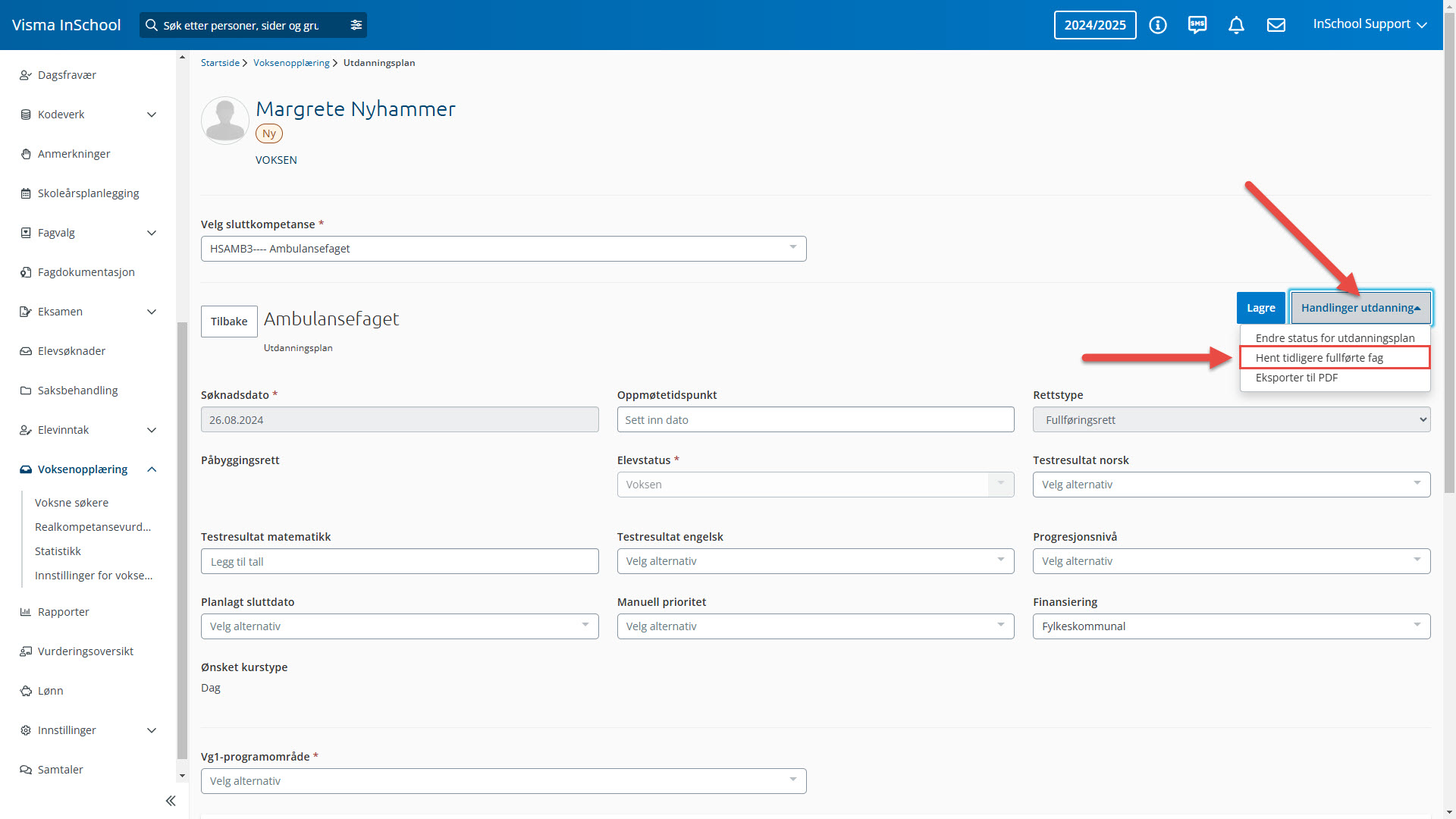The width and height of the screenshot is (1456, 819).
Task: Select Endre status for utdanningsplan
Action: pyautogui.click(x=1335, y=338)
